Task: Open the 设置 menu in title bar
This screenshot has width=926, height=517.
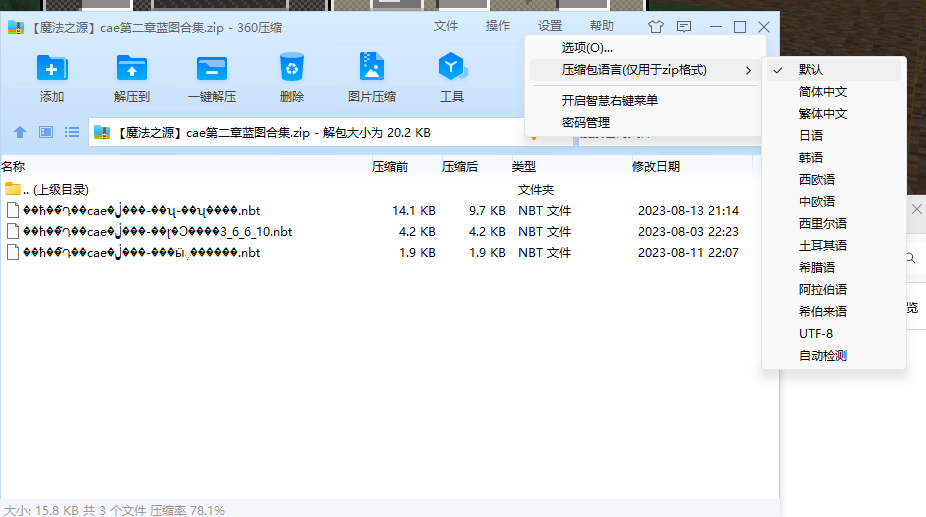Action: click(x=550, y=26)
